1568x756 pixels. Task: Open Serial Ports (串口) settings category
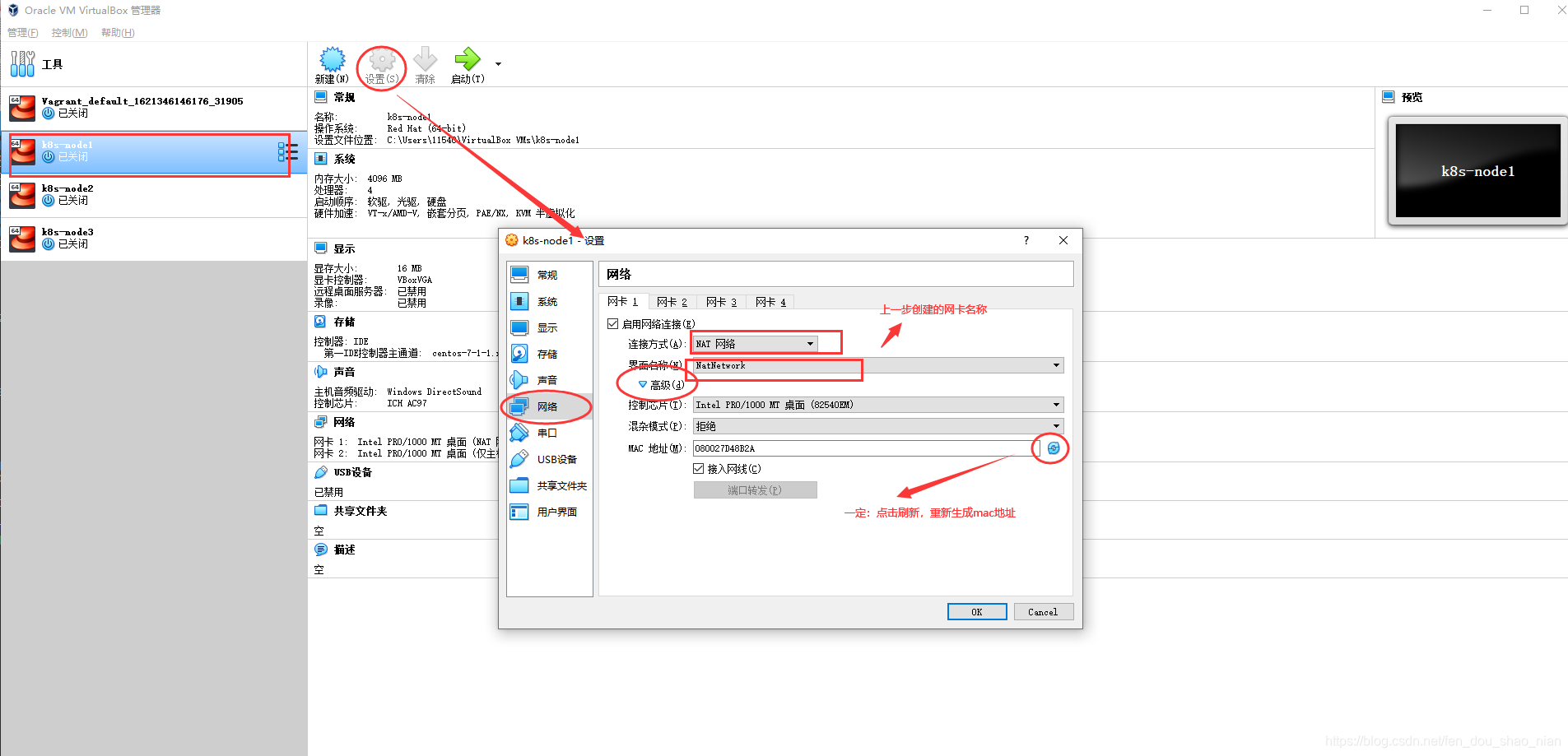click(x=549, y=433)
